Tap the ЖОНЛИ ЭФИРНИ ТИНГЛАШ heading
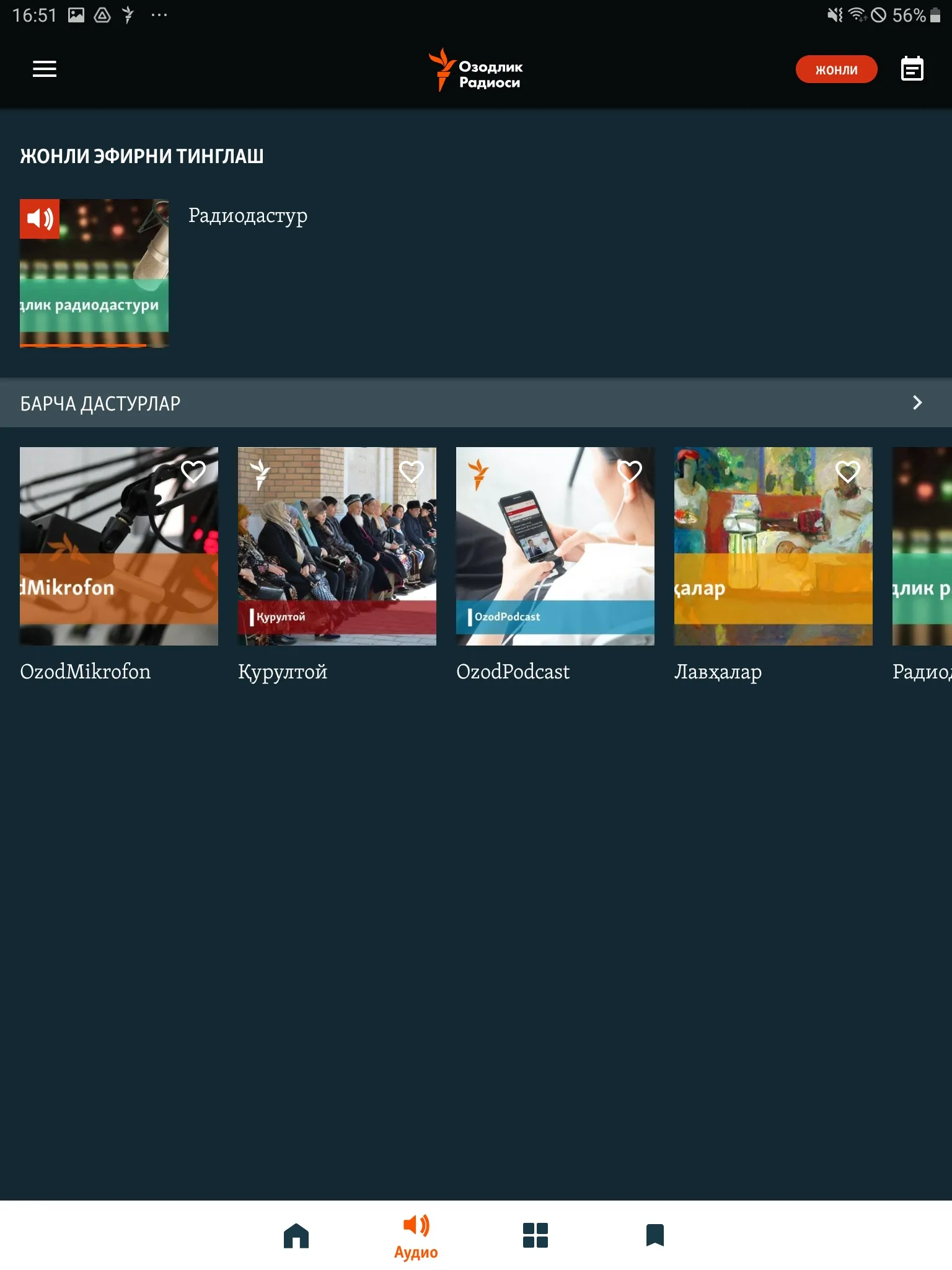The width and height of the screenshot is (952, 1270). [x=142, y=156]
